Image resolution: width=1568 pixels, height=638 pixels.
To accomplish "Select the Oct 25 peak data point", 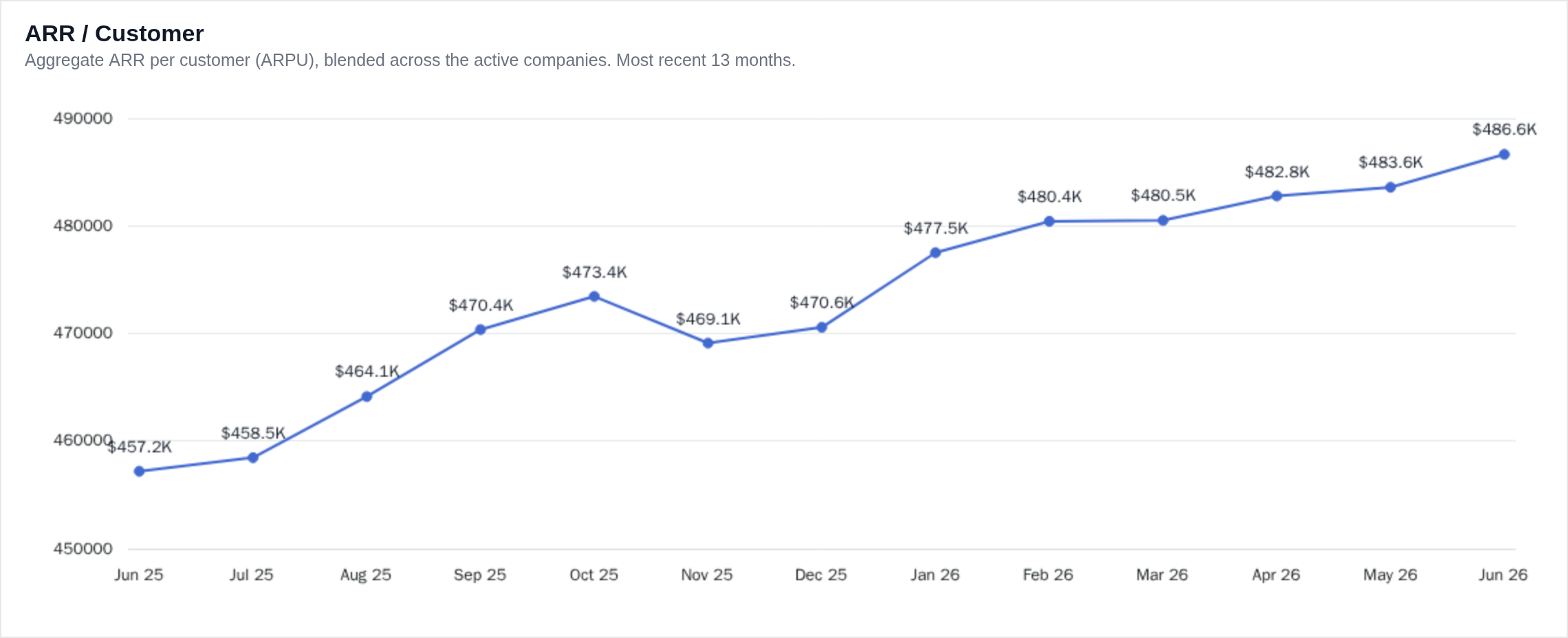I will 594,296.
